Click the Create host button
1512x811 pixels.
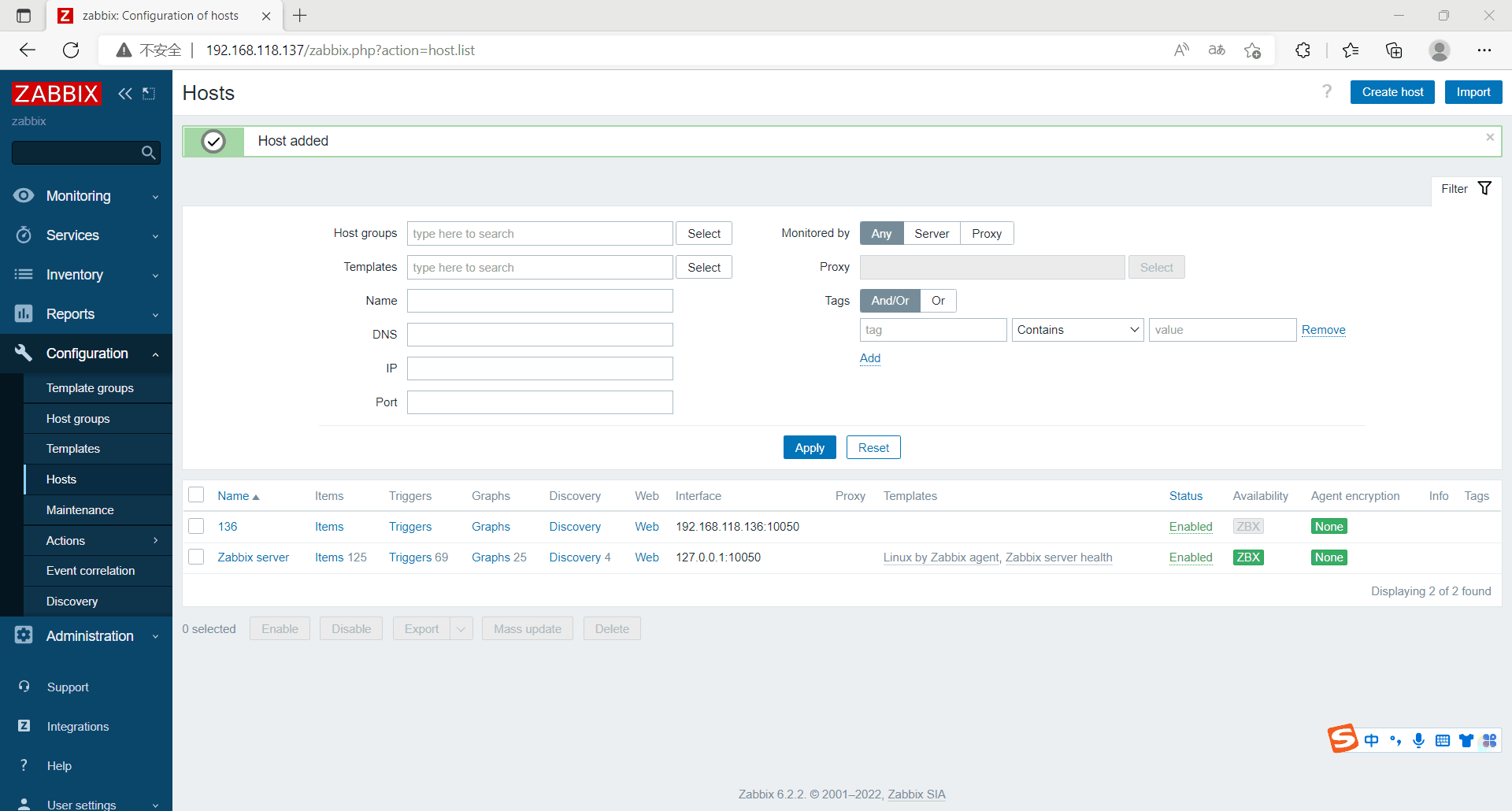coord(1392,92)
